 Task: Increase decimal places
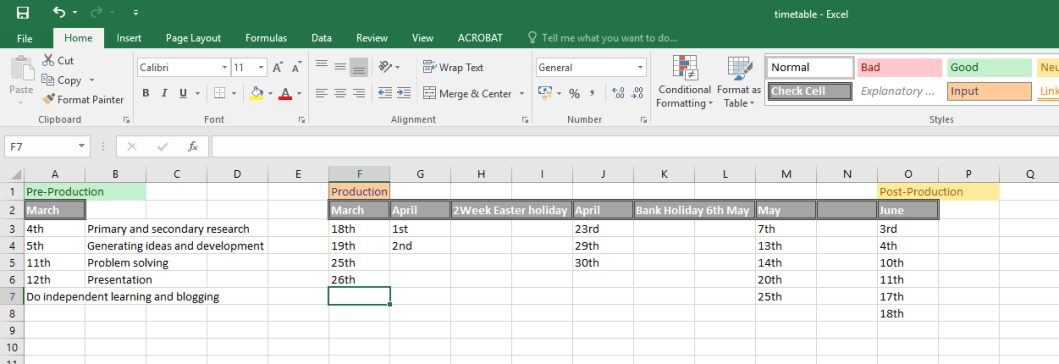[618, 93]
